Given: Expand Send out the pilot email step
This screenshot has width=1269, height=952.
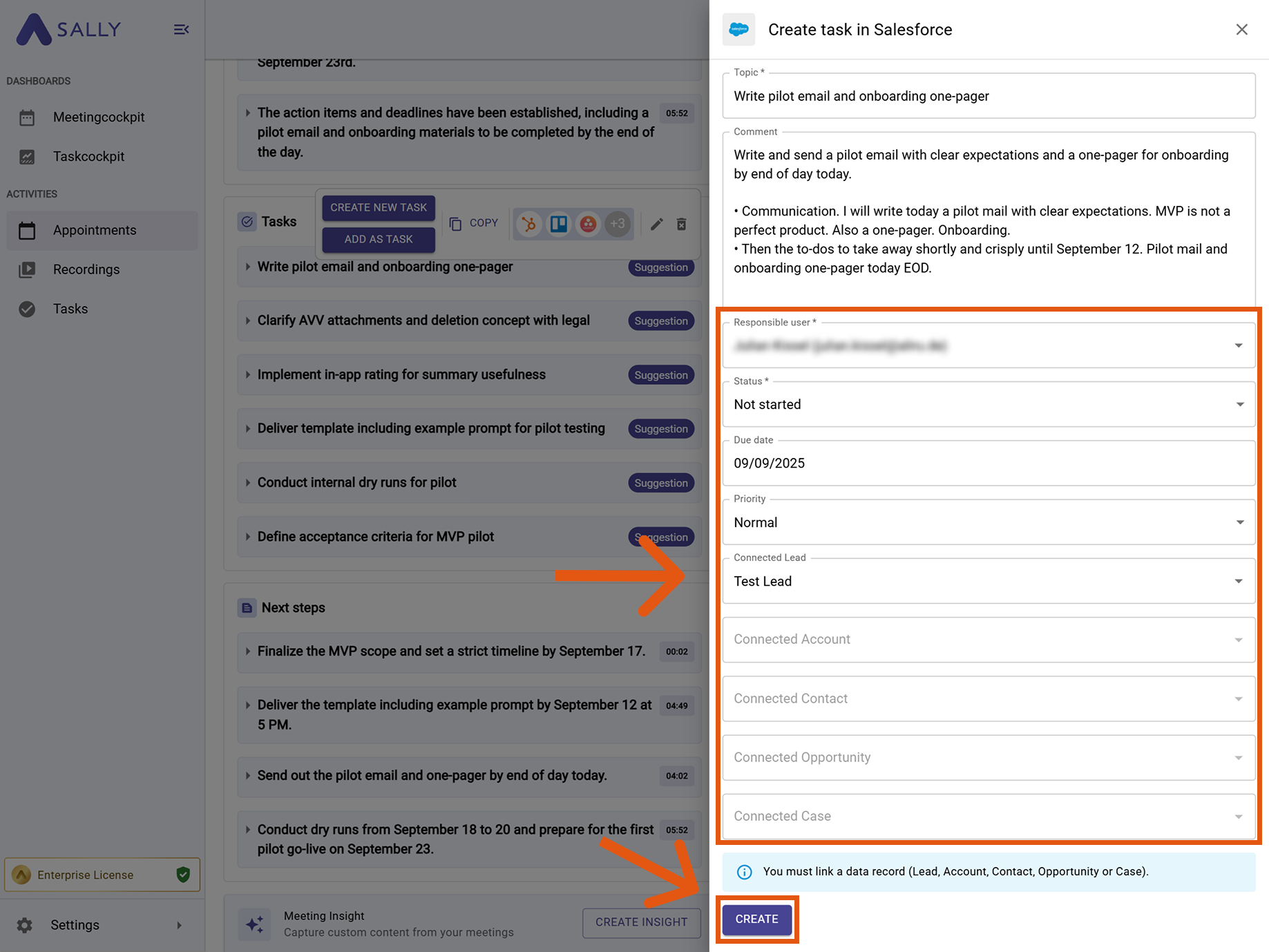Looking at the screenshot, I should coord(247,775).
